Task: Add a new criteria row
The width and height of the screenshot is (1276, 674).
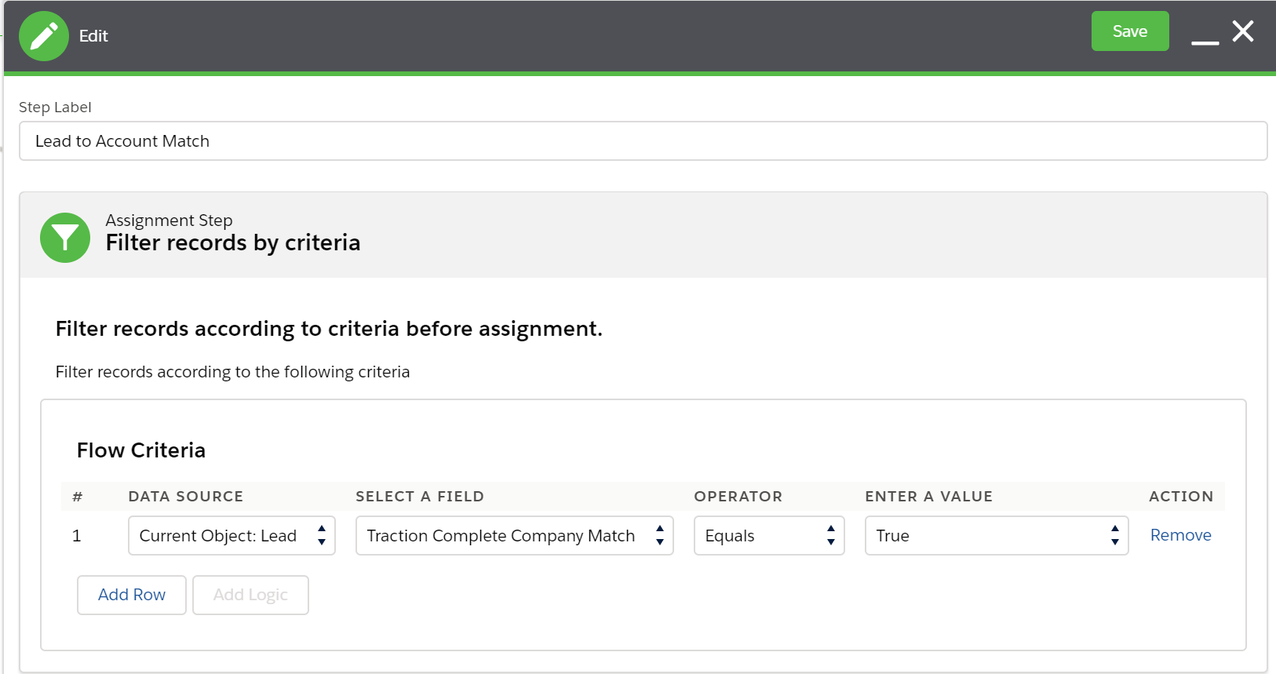Action: pyautogui.click(x=131, y=594)
